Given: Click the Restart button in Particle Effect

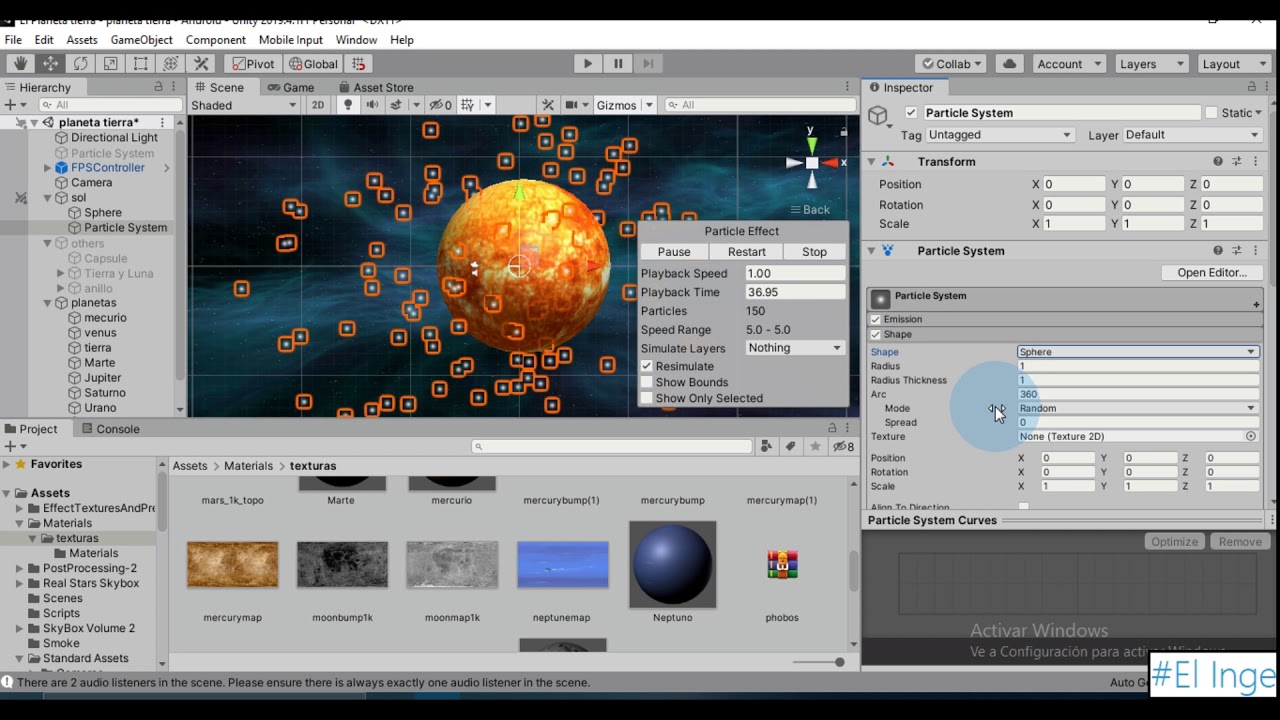Looking at the screenshot, I should point(747,252).
